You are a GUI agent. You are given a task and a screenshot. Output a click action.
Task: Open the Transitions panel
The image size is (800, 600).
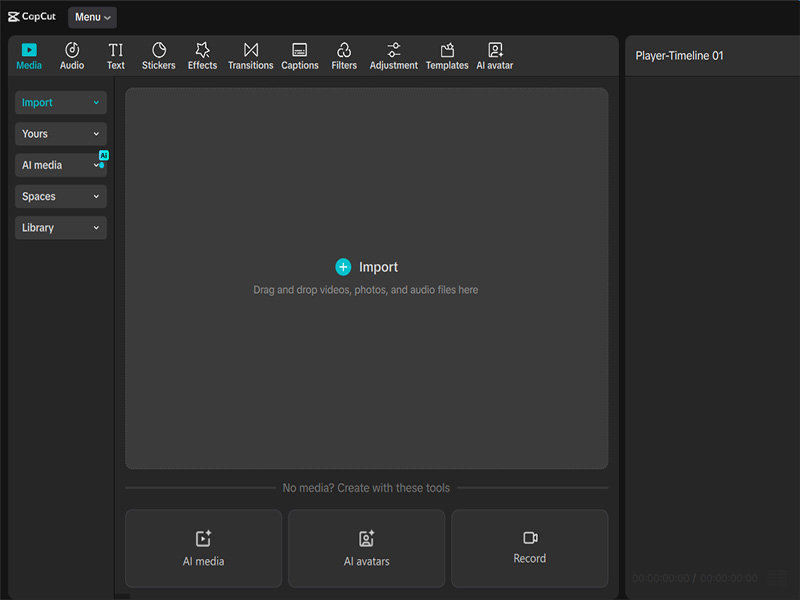click(251, 56)
